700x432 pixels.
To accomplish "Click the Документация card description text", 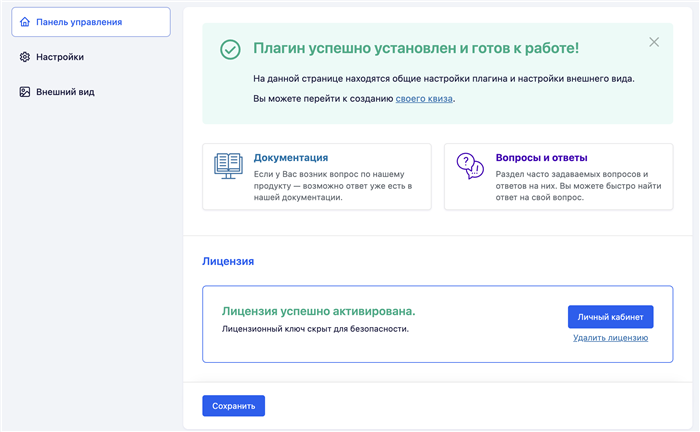I will (x=333, y=186).
